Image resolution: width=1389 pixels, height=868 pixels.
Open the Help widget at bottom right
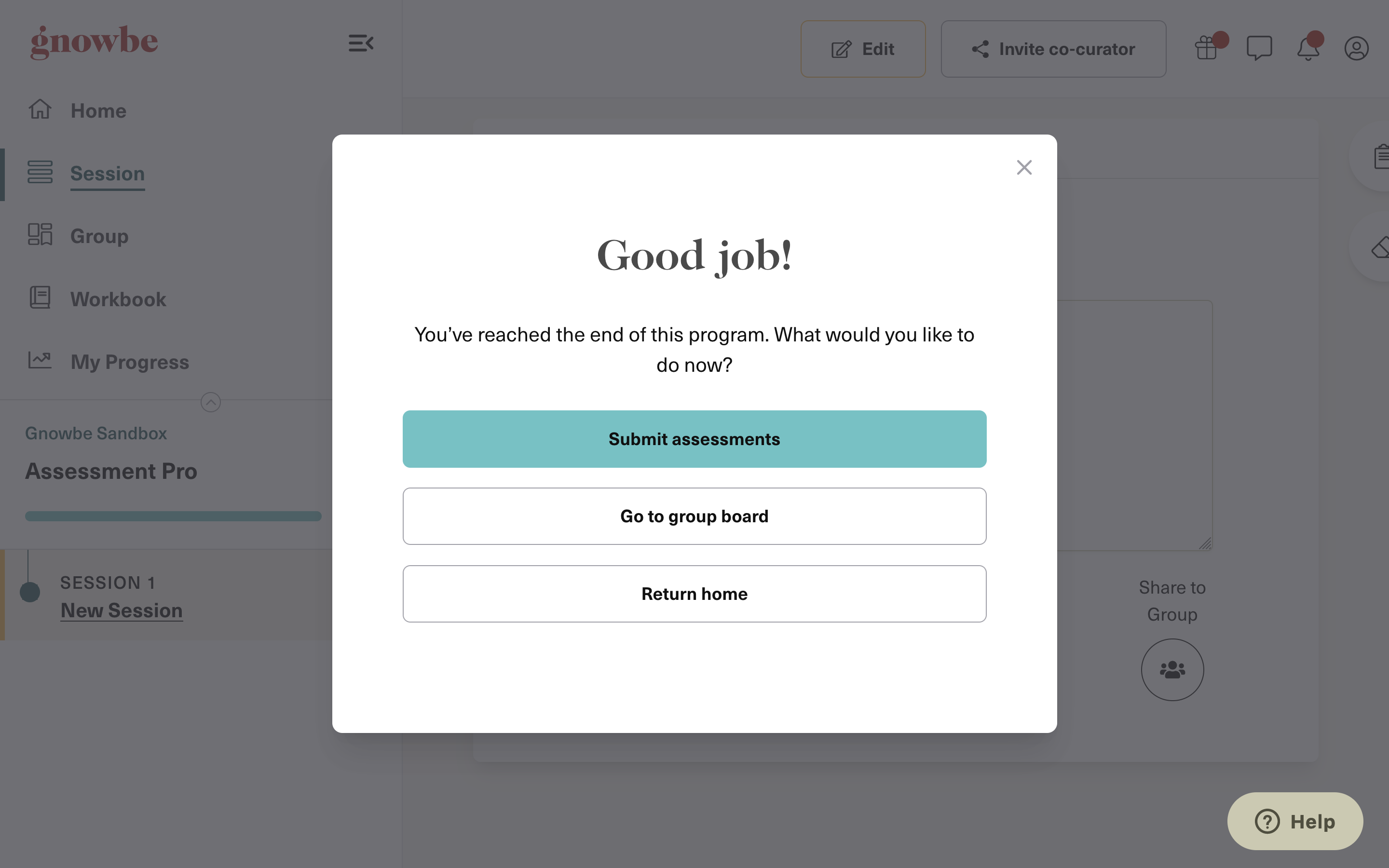pos(1295,821)
